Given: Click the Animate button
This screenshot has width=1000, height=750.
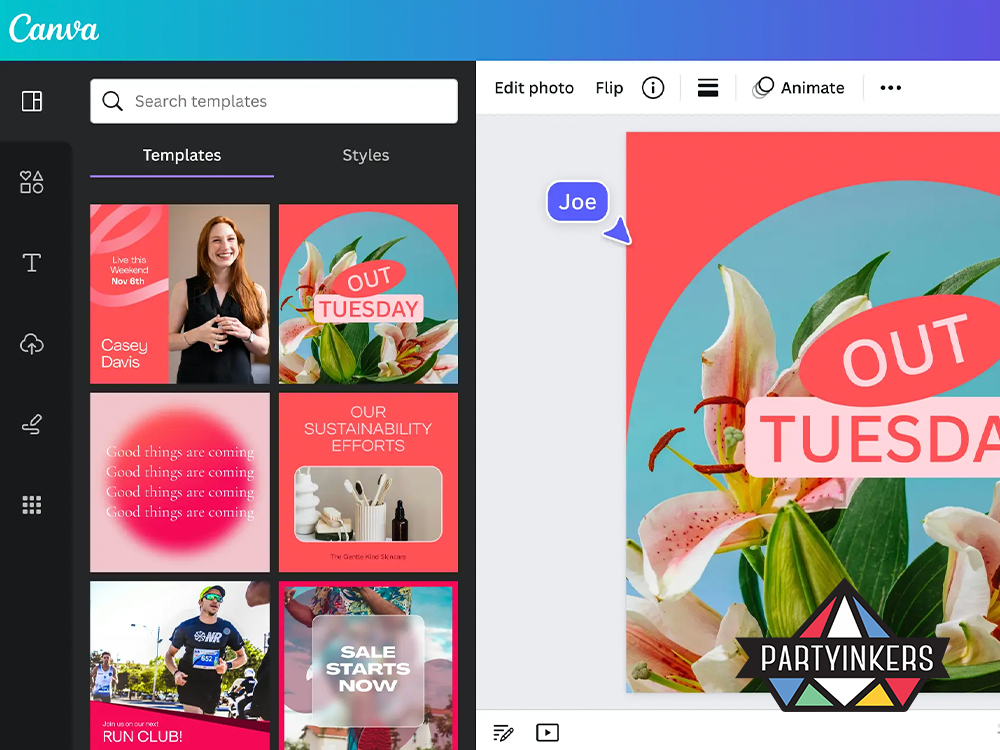Looking at the screenshot, I should coord(798,88).
